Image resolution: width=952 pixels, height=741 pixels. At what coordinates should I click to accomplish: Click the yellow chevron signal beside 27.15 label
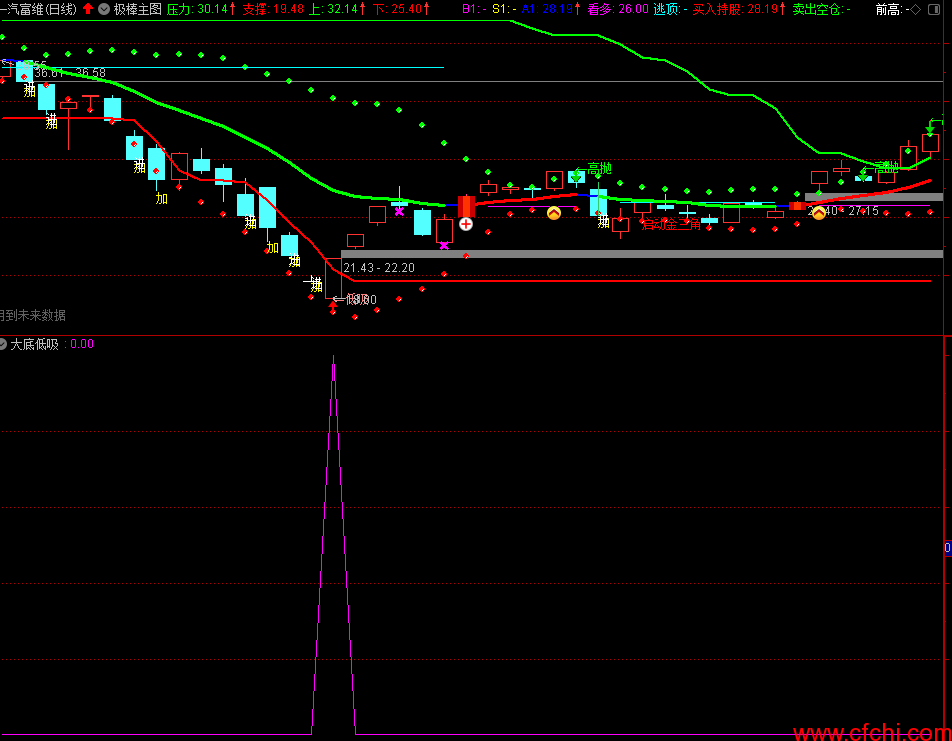point(818,213)
